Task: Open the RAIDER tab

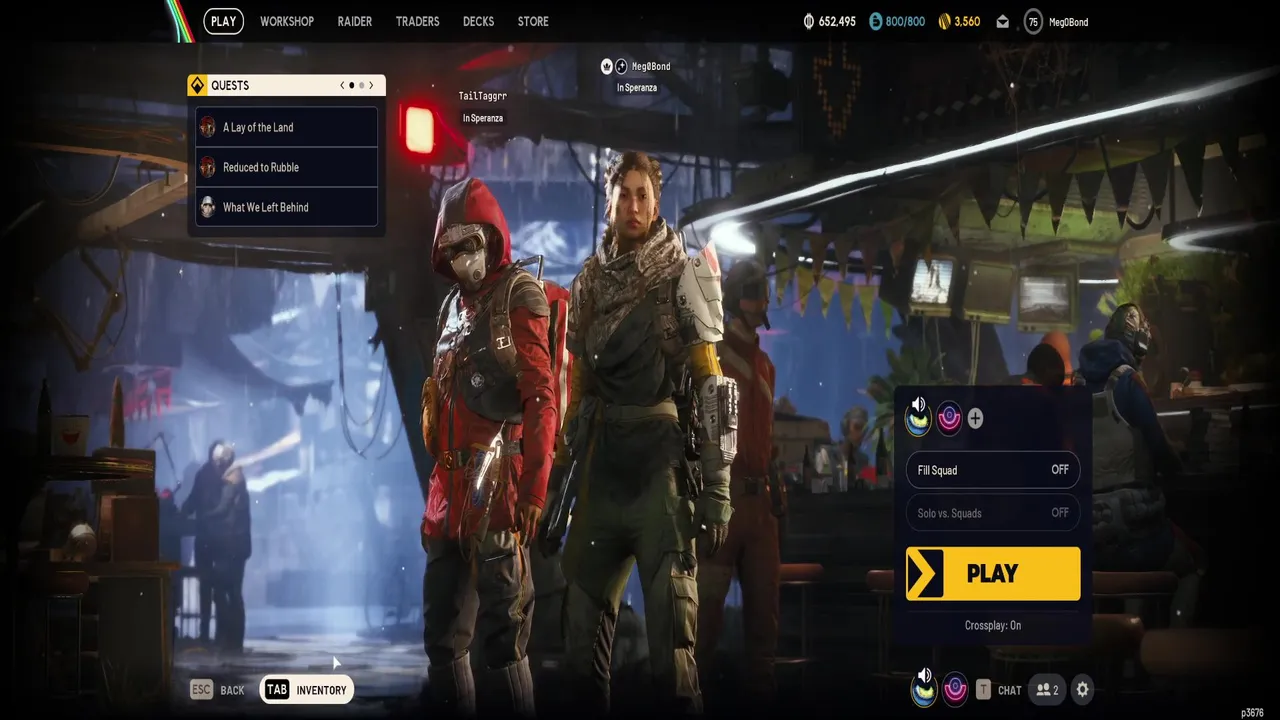Action: pyautogui.click(x=355, y=21)
